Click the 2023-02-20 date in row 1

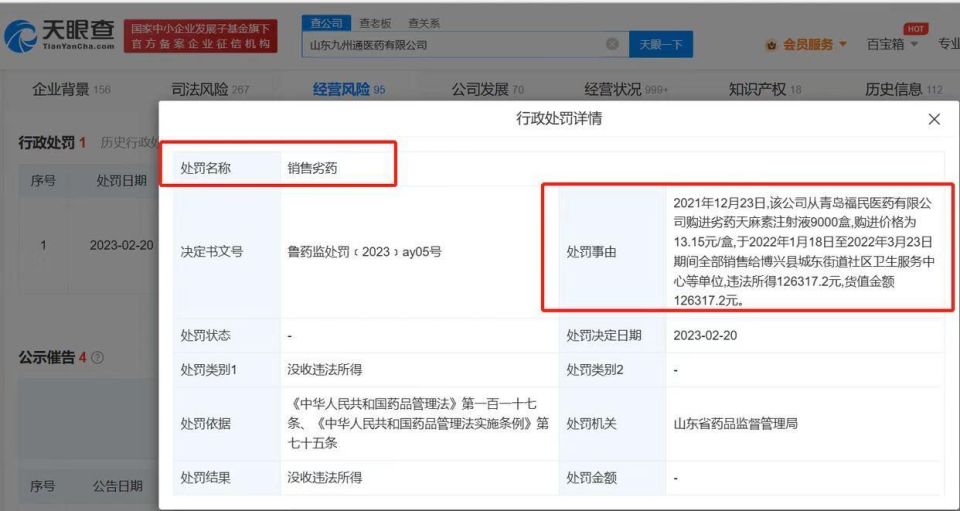click(x=121, y=245)
